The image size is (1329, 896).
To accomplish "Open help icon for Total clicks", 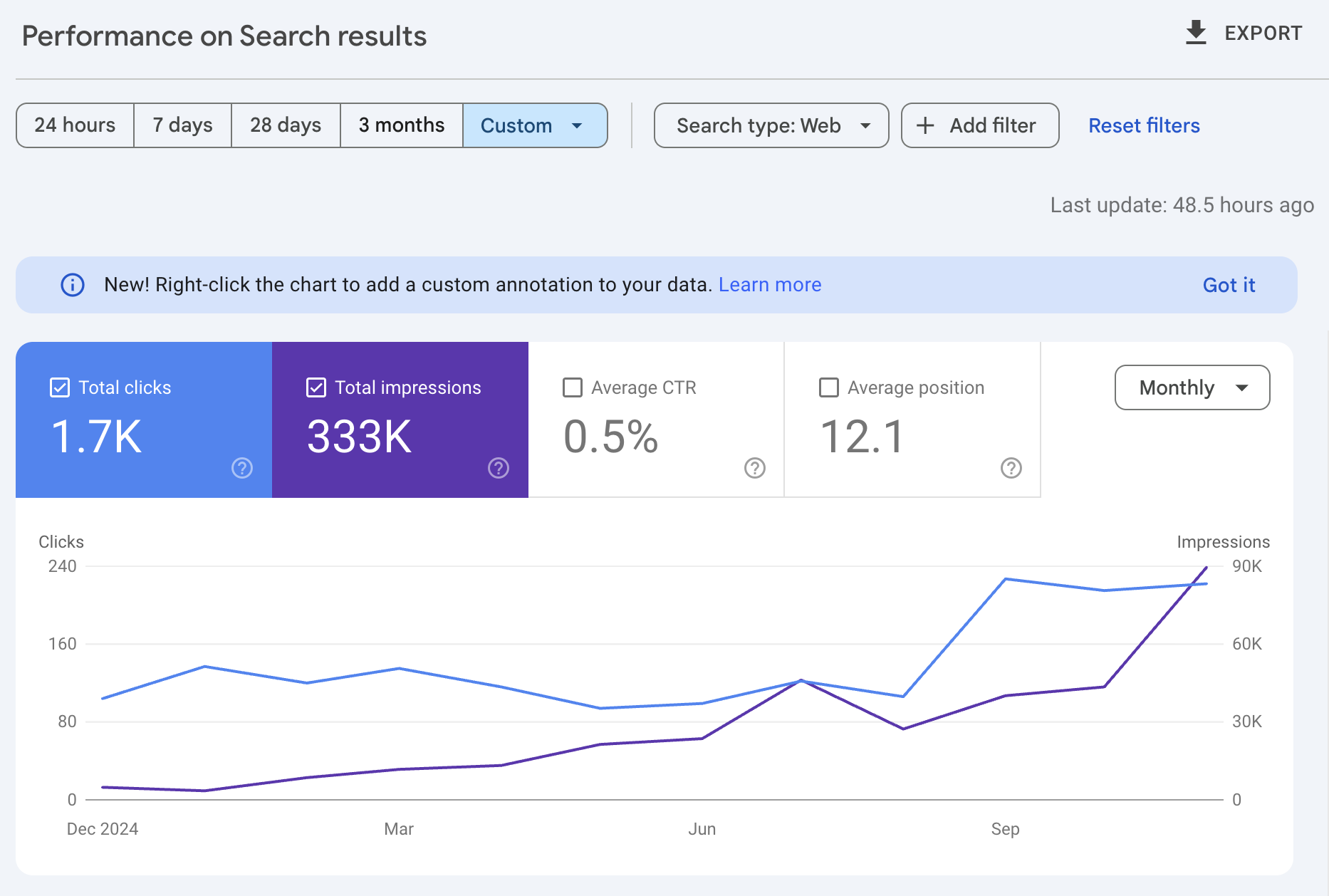I will click(x=242, y=468).
